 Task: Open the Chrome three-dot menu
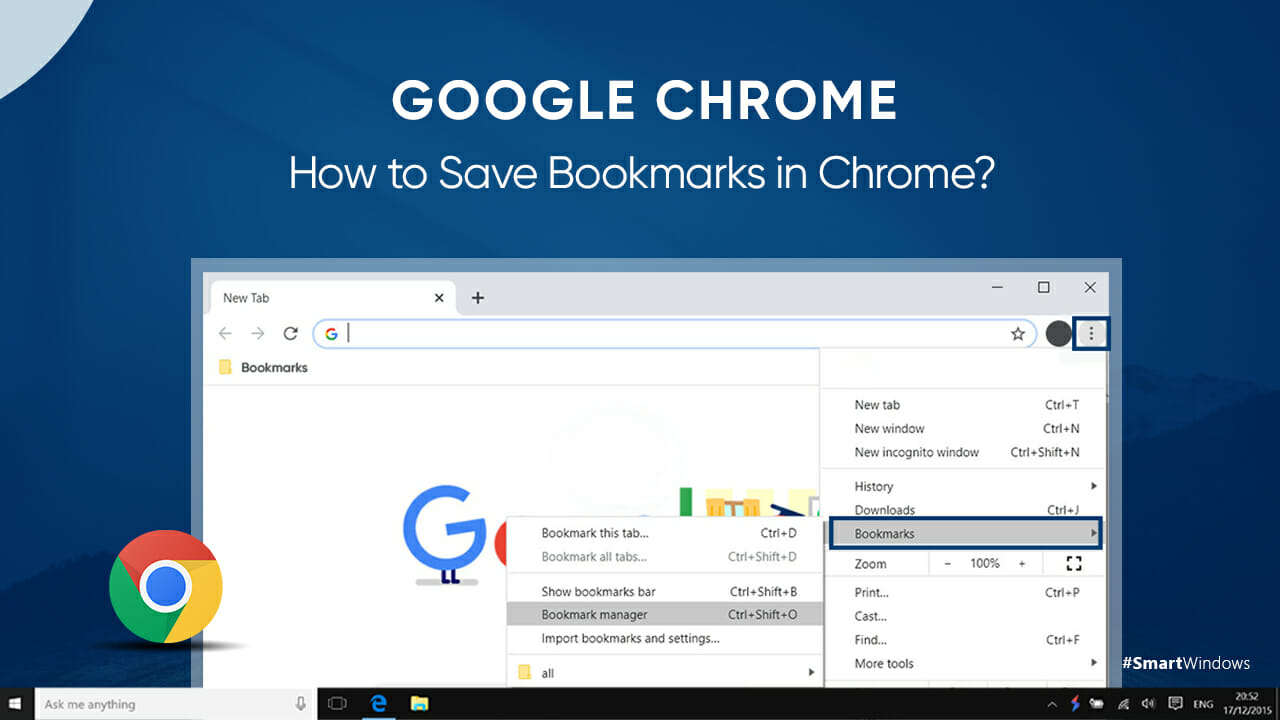click(1090, 333)
